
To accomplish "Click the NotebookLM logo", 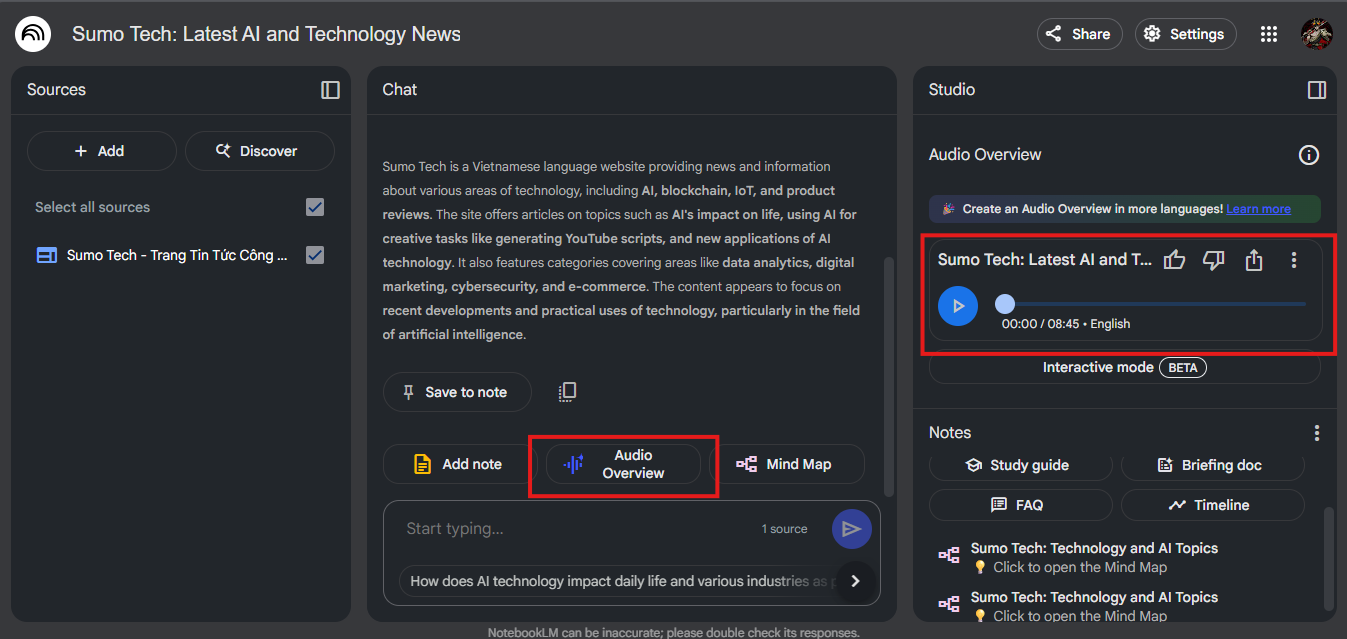I will (x=33, y=34).
